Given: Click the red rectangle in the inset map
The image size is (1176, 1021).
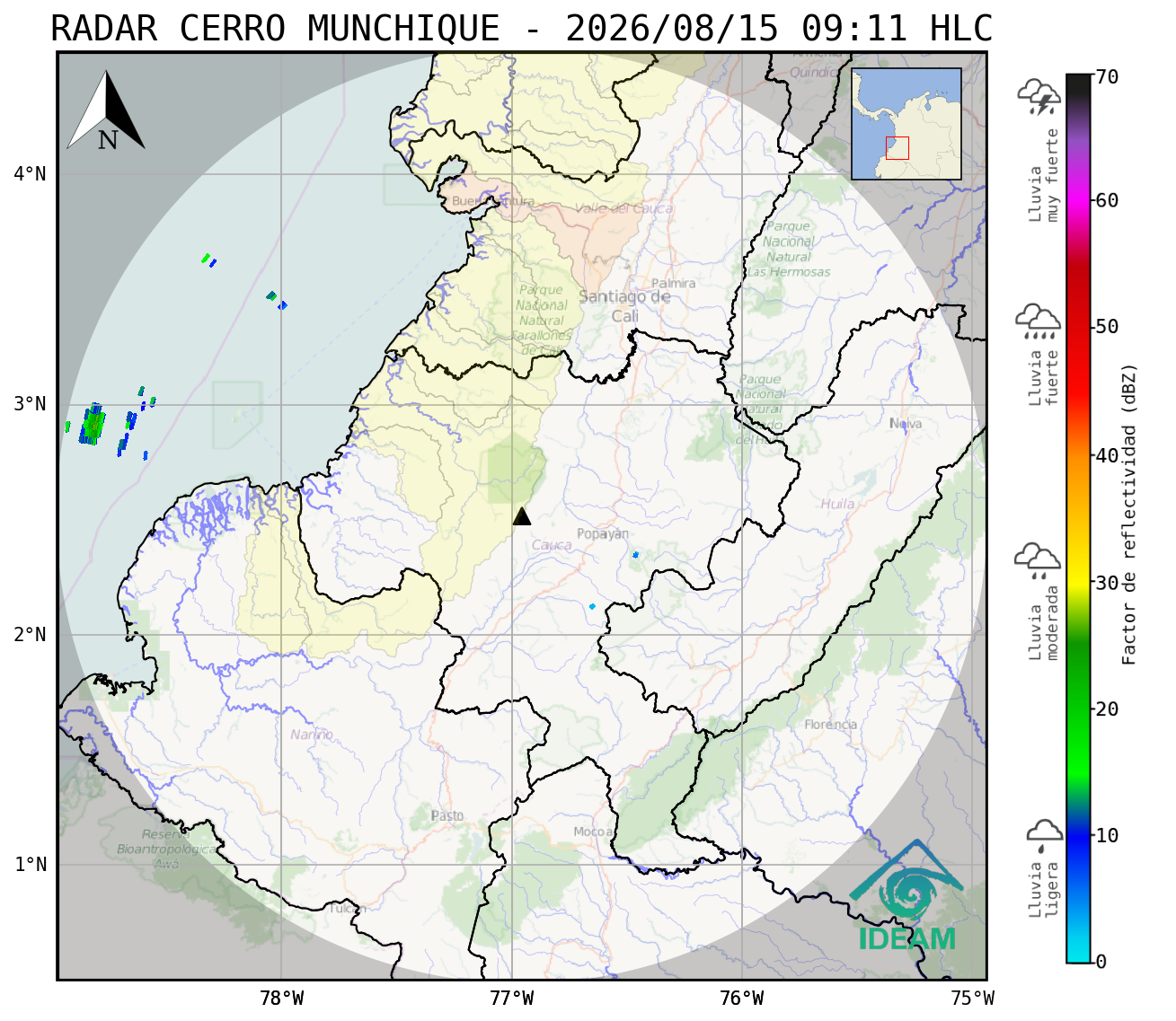Looking at the screenshot, I should (x=897, y=148).
